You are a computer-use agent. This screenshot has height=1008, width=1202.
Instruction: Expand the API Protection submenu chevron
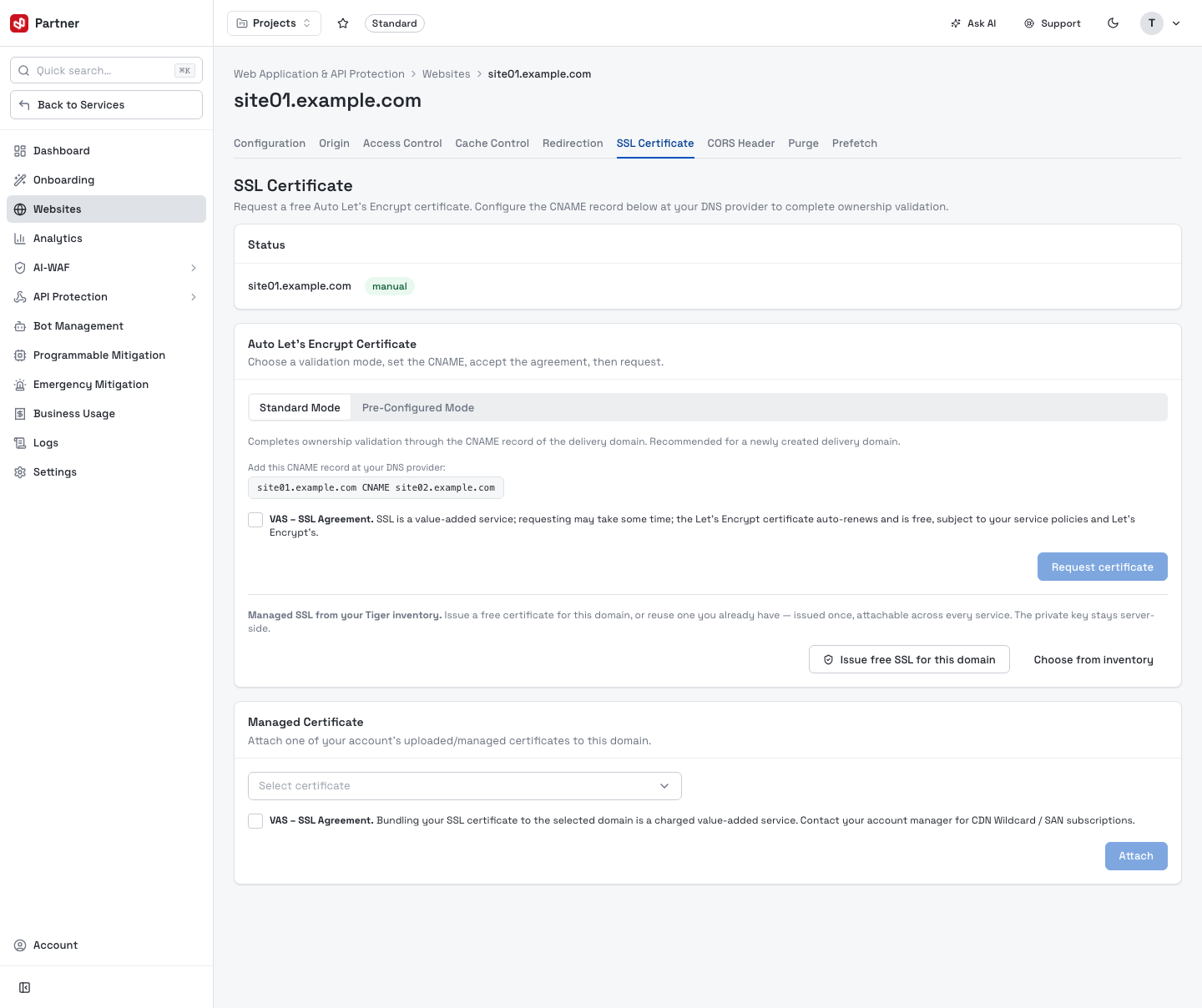pos(194,297)
